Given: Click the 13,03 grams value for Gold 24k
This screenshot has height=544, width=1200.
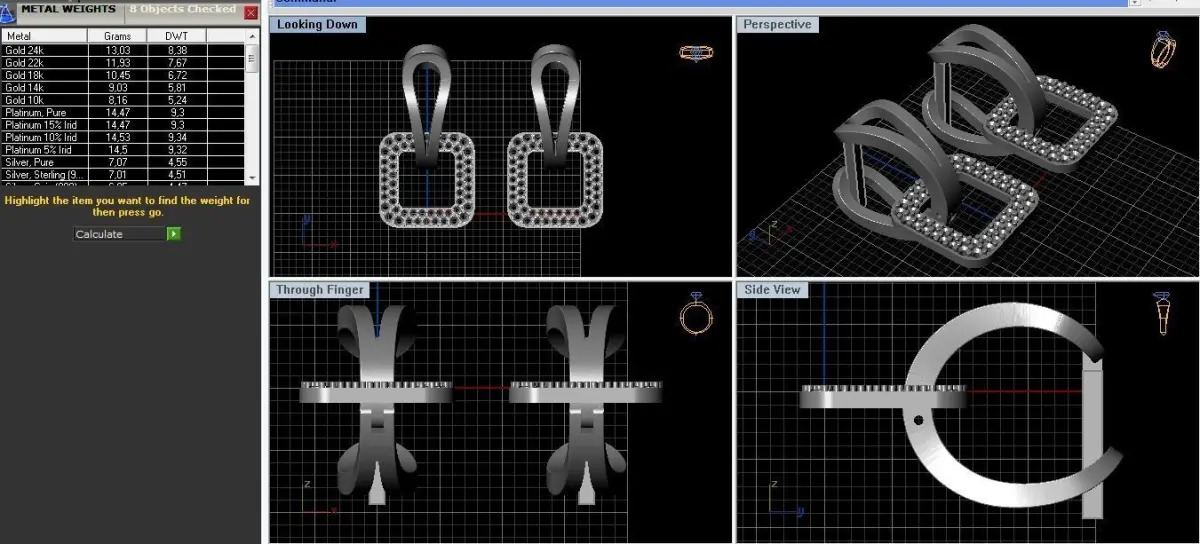Looking at the screenshot, I should pyautogui.click(x=118, y=50).
